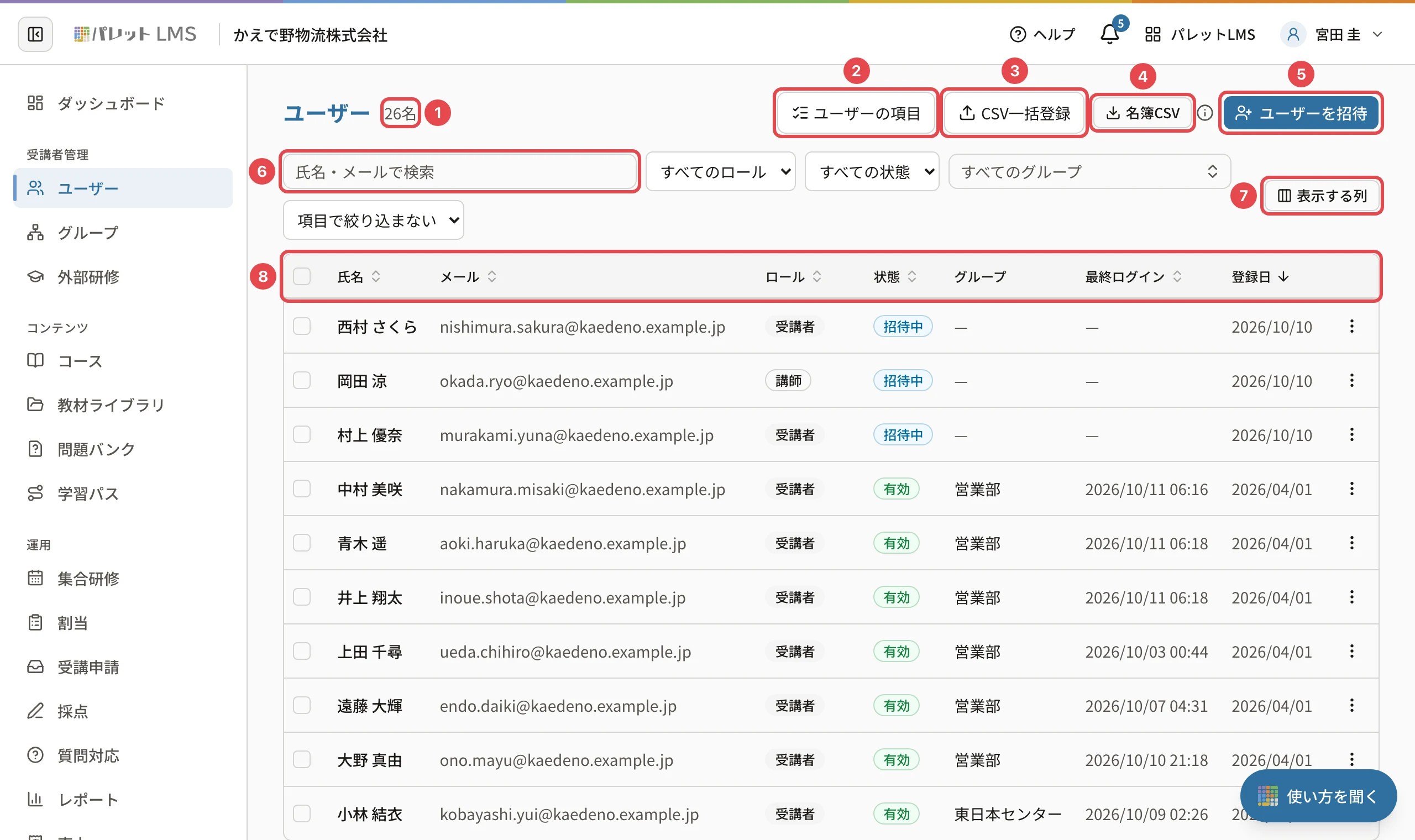
Task: Open the three-dot menu for 岡田 涼
Action: point(1351,380)
